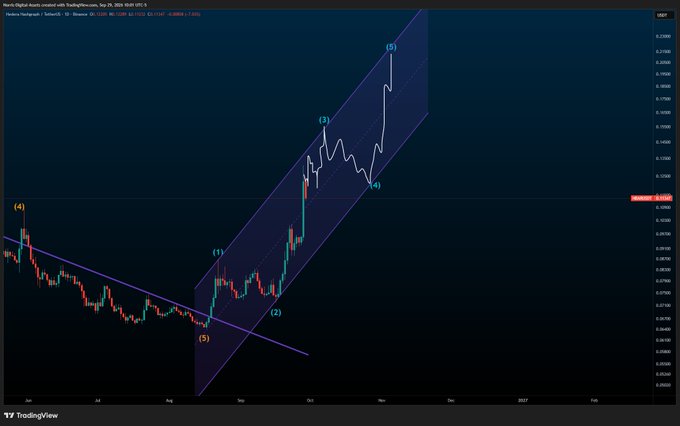The height and width of the screenshot is (426, 680).
Task: Click the Jun label on time axis
Action: [28, 400]
